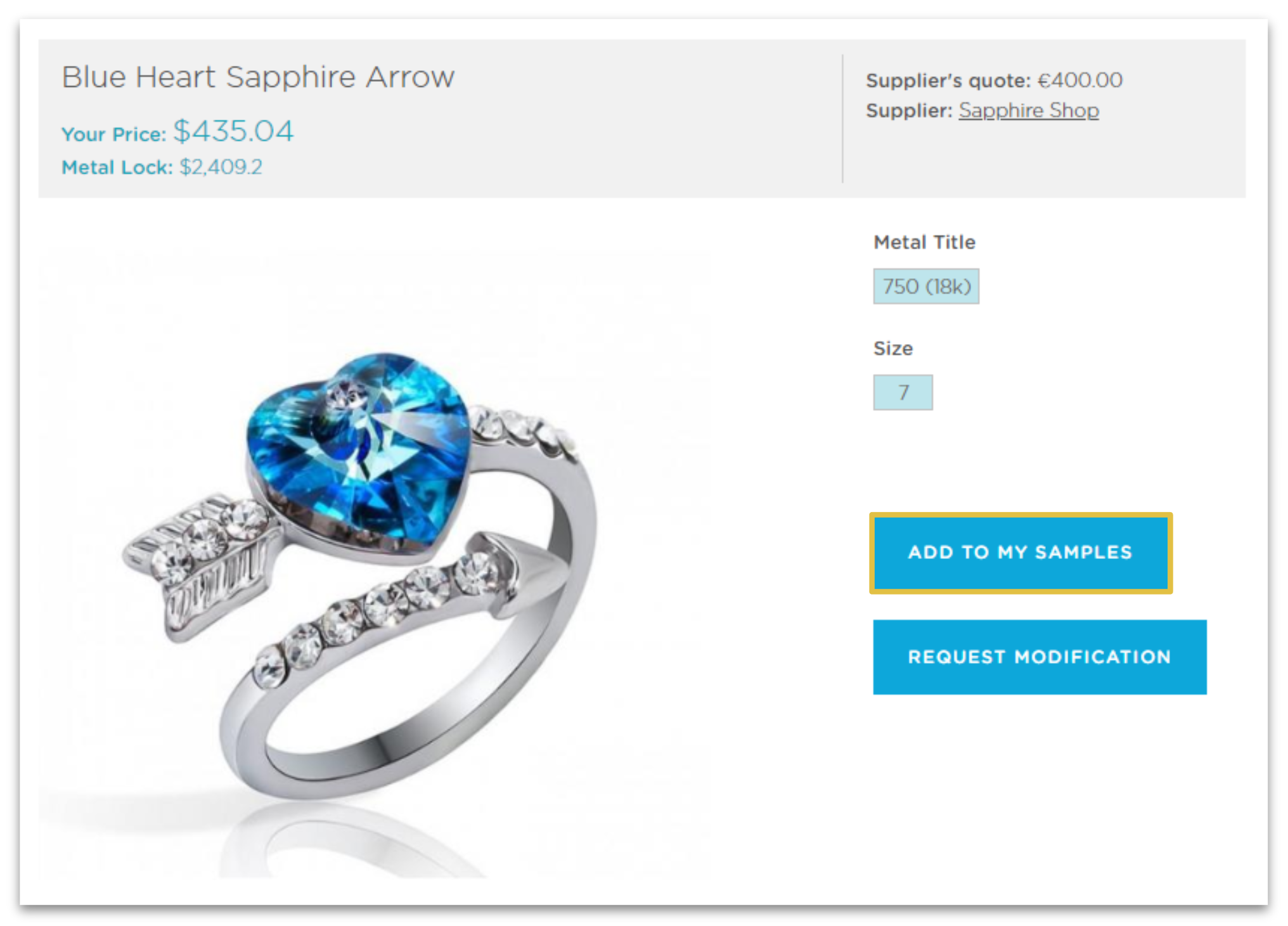
Task: Click the product title Blue Heart Sapphire Arrow
Action: click(x=258, y=77)
